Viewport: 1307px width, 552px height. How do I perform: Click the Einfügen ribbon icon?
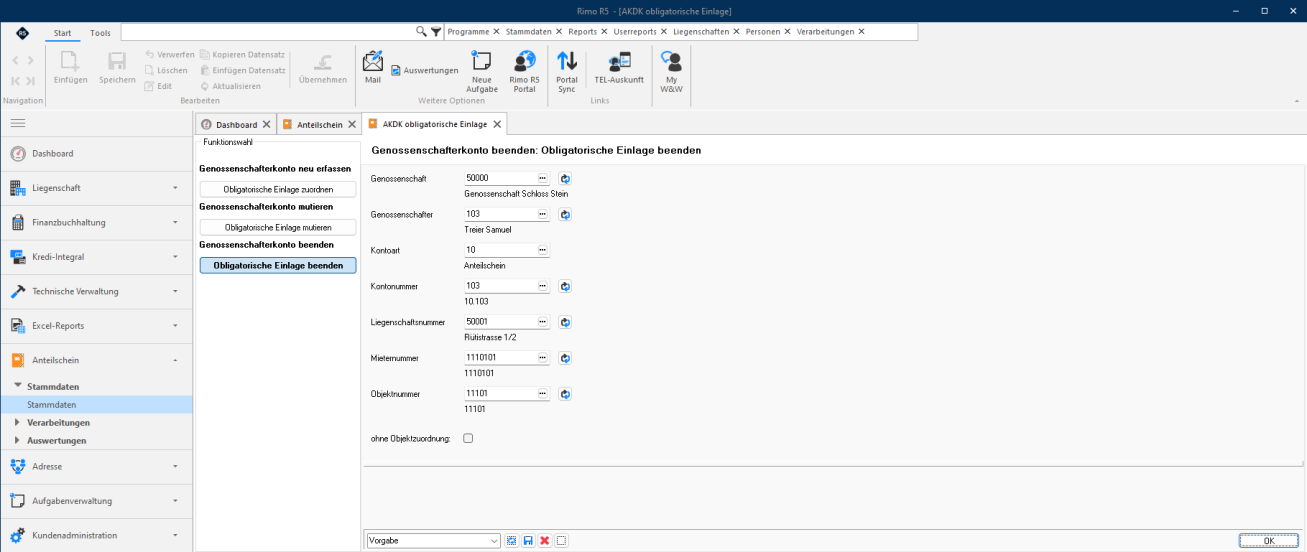point(71,67)
